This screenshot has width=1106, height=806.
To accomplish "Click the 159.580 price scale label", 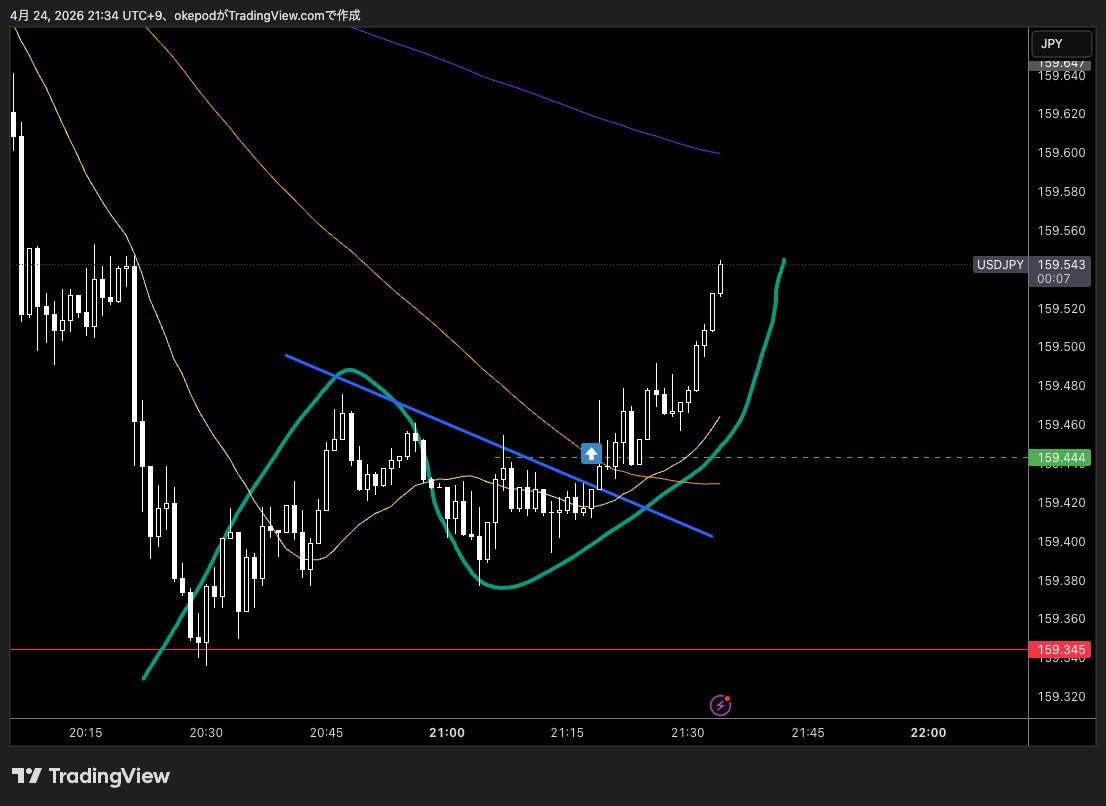I will point(1061,192).
